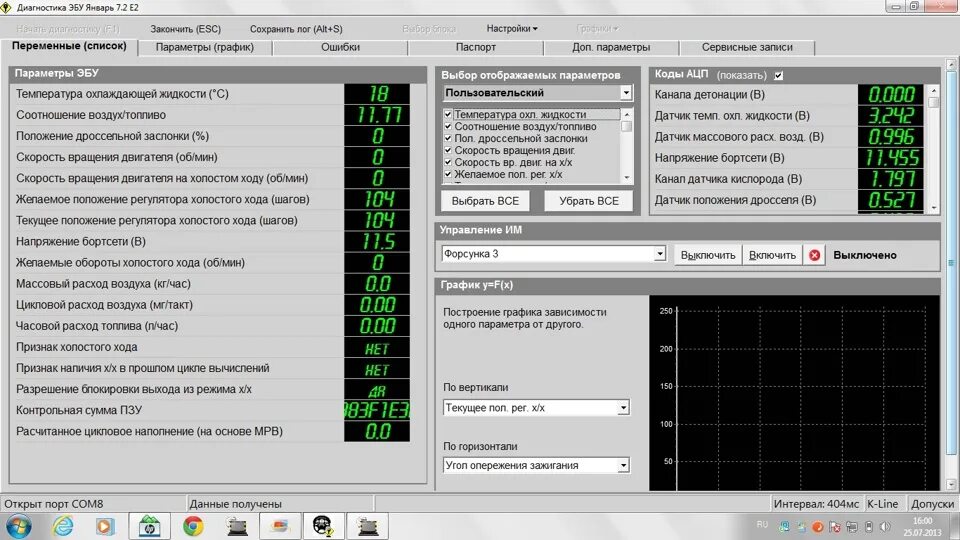Click the Убрать ВСЕ button
The image size is (960, 540).
pyautogui.click(x=588, y=201)
